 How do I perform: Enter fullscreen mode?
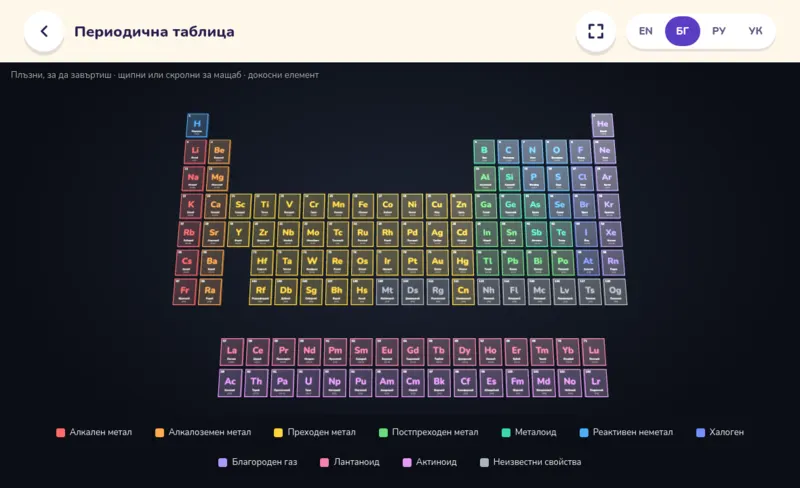coord(595,31)
